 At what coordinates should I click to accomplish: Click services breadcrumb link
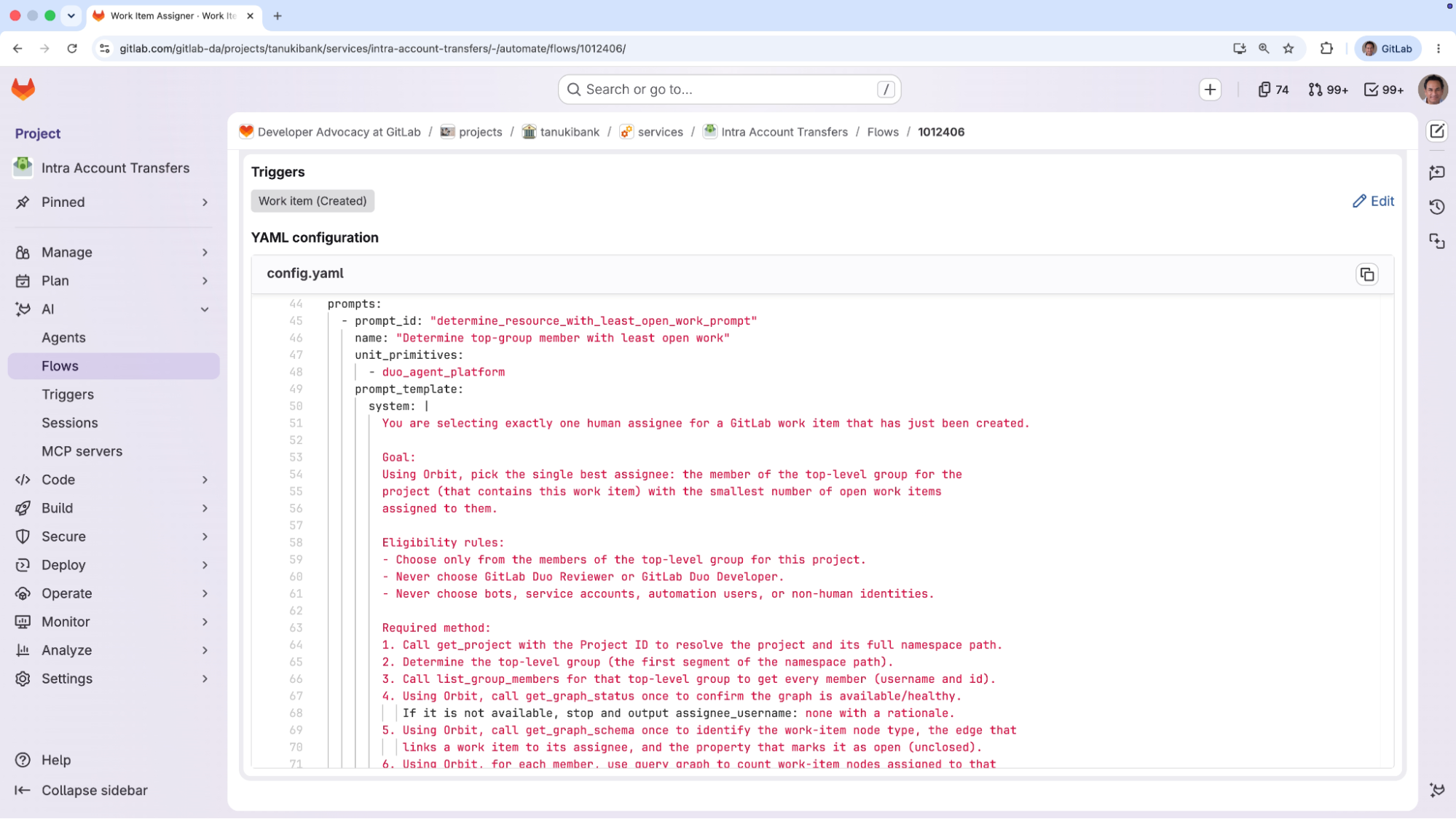tap(660, 132)
